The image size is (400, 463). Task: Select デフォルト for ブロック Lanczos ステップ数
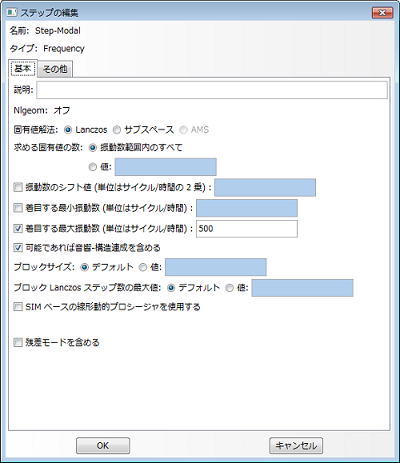tap(171, 288)
